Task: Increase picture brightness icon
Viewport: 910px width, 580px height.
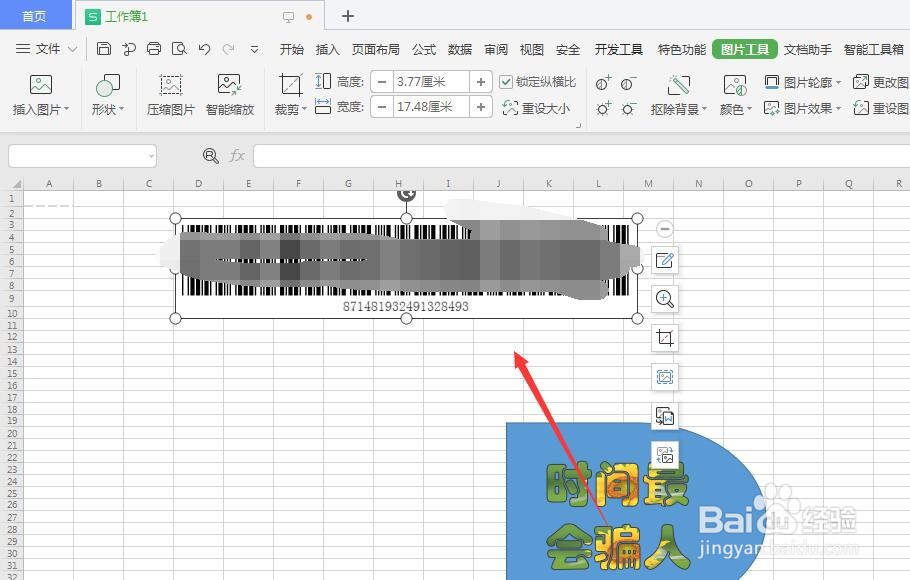Action: [x=603, y=109]
